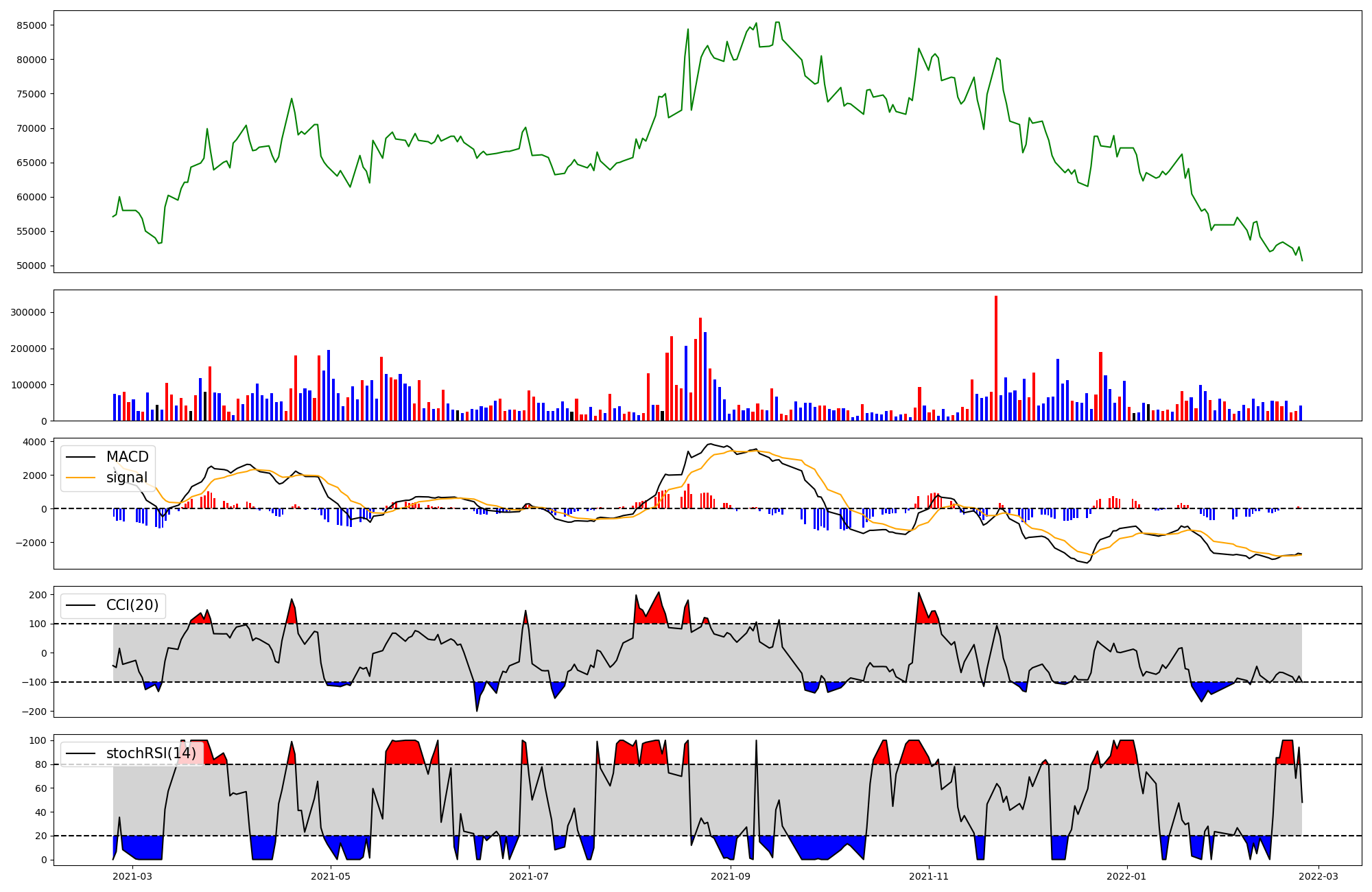Click the 2021-05 x-axis date label
1372x892 pixels.
[x=331, y=876]
